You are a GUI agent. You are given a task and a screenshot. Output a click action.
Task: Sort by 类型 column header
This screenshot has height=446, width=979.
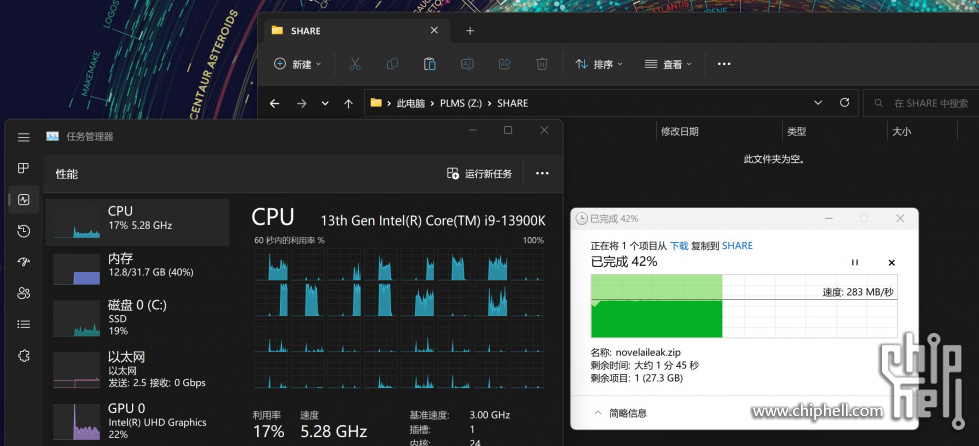point(797,132)
